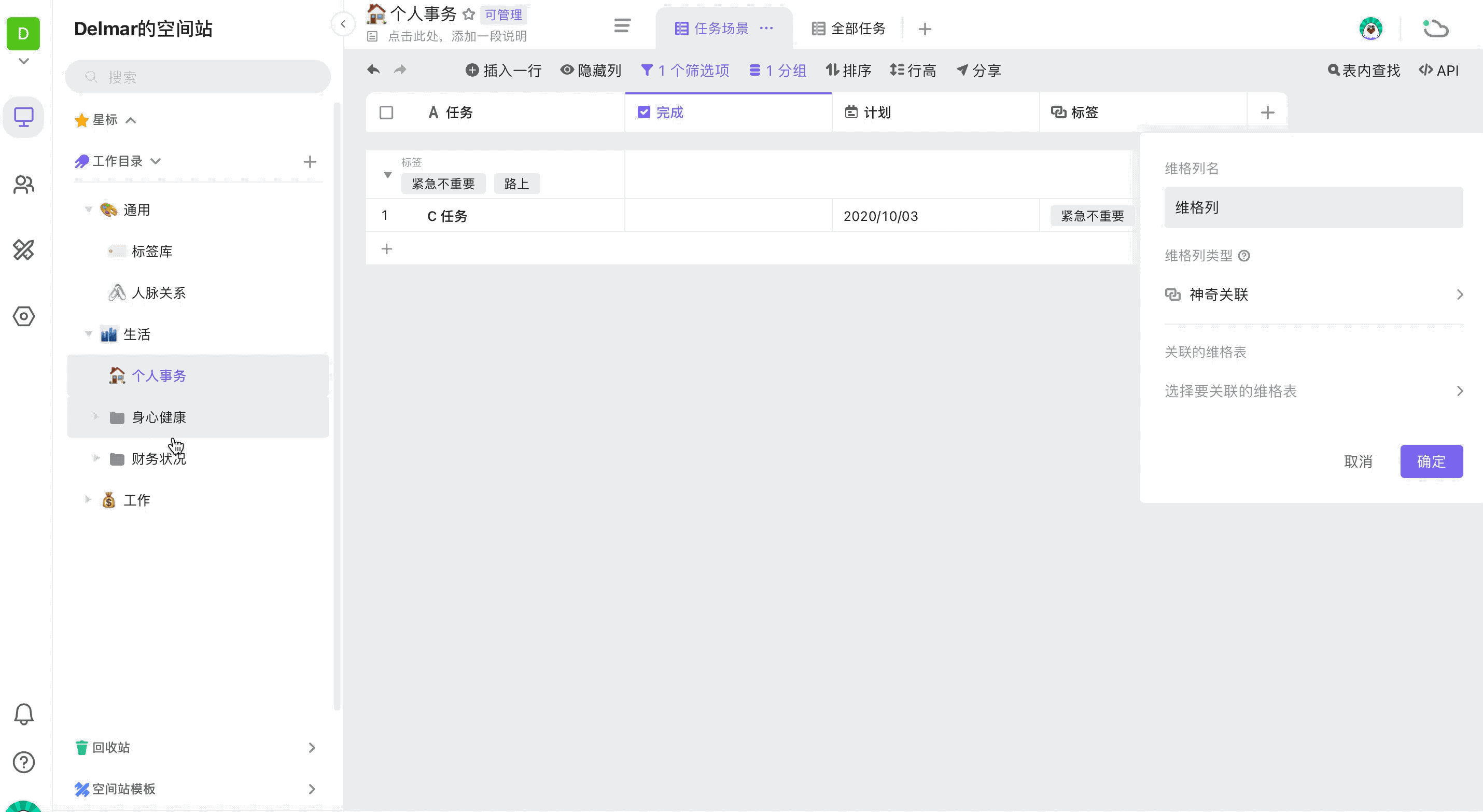Screen dimensions: 1483x812
Task: Click the 隐藏列 eye button
Action: (x=591, y=70)
